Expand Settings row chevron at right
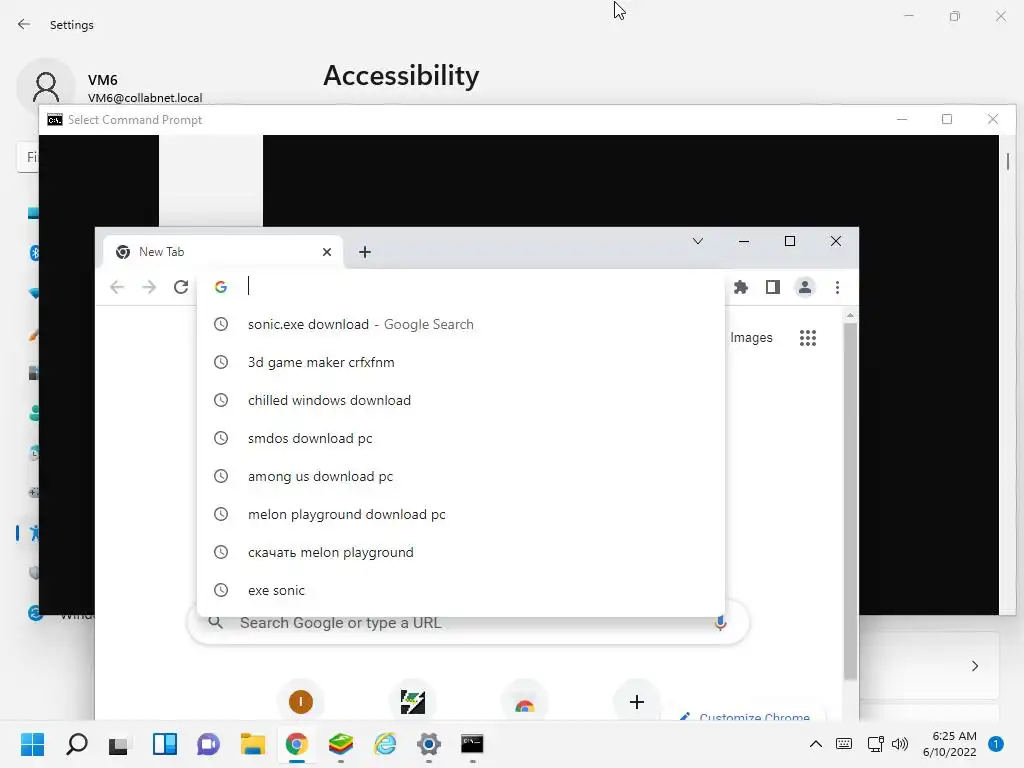Viewport: 1024px width, 768px height. click(974, 666)
